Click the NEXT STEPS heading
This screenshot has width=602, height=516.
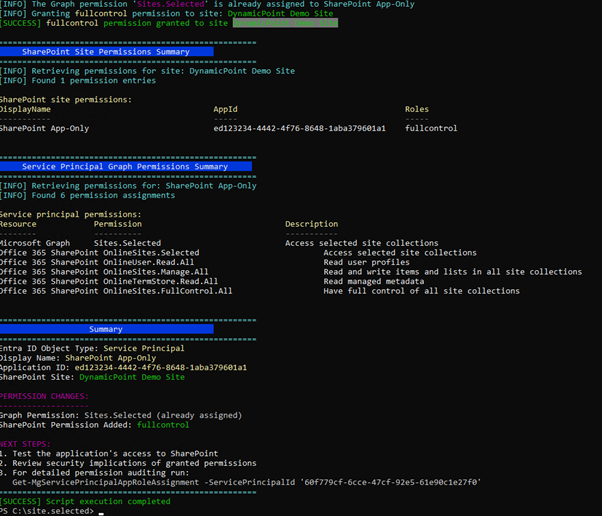click(x=23, y=443)
